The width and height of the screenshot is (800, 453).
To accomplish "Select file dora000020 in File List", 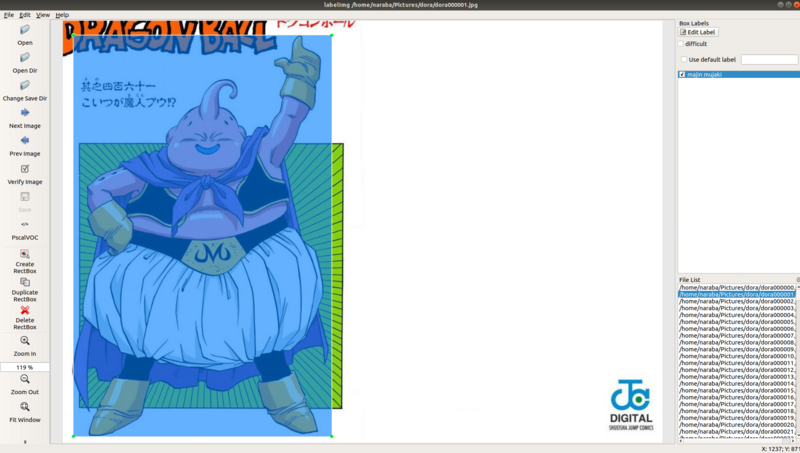I will point(737,425).
